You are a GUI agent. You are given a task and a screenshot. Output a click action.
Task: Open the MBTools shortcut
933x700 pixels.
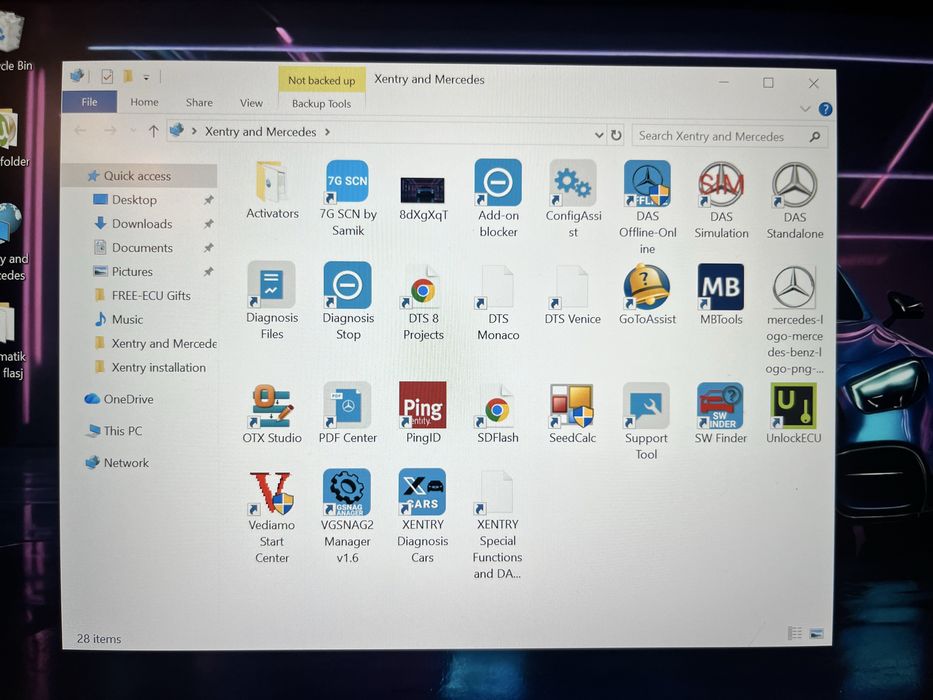click(721, 295)
